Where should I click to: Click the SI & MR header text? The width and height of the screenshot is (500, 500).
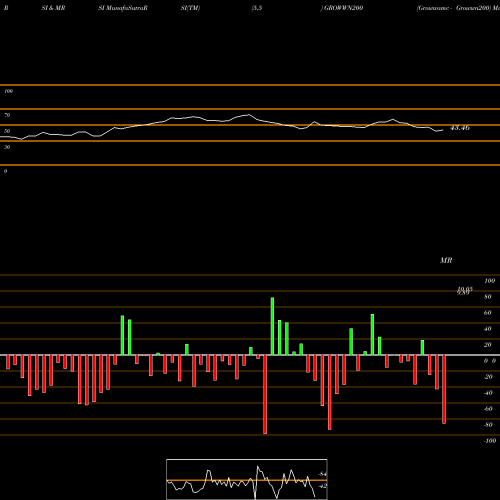pos(53,8)
